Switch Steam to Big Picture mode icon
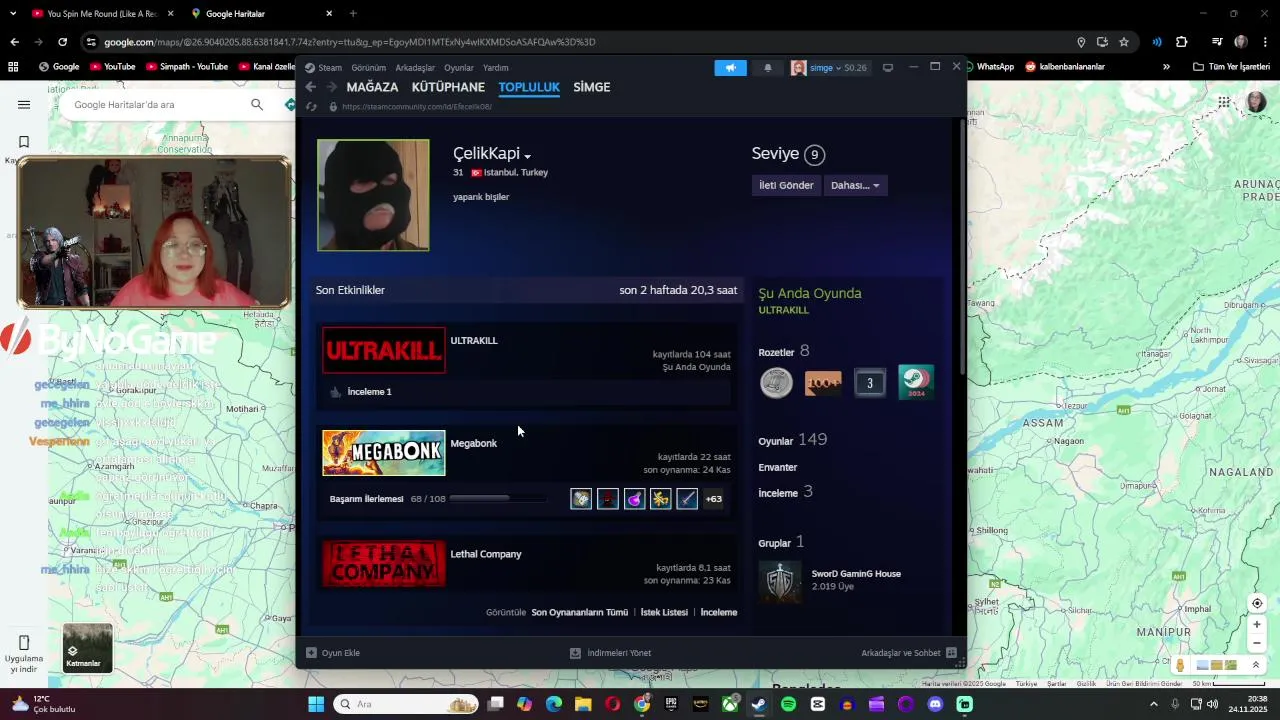The image size is (1280, 720). coord(887,68)
